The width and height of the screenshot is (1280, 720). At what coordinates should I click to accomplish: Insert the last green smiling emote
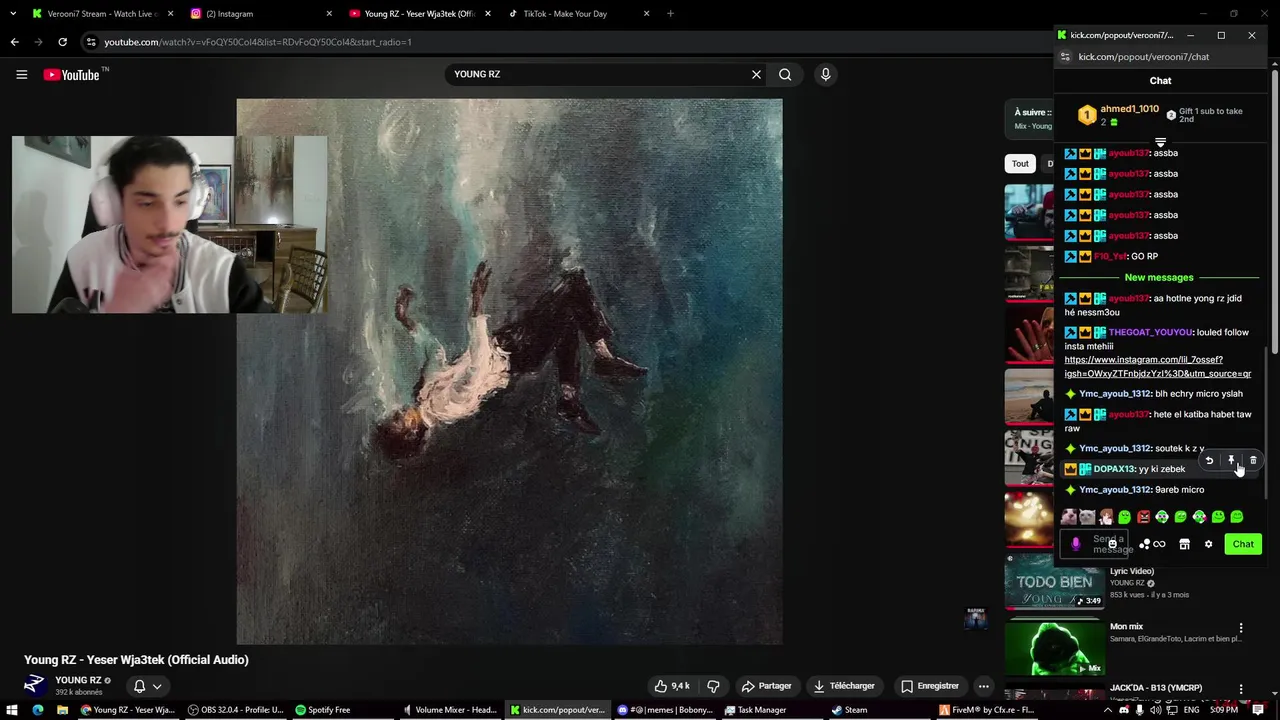tap(1237, 517)
